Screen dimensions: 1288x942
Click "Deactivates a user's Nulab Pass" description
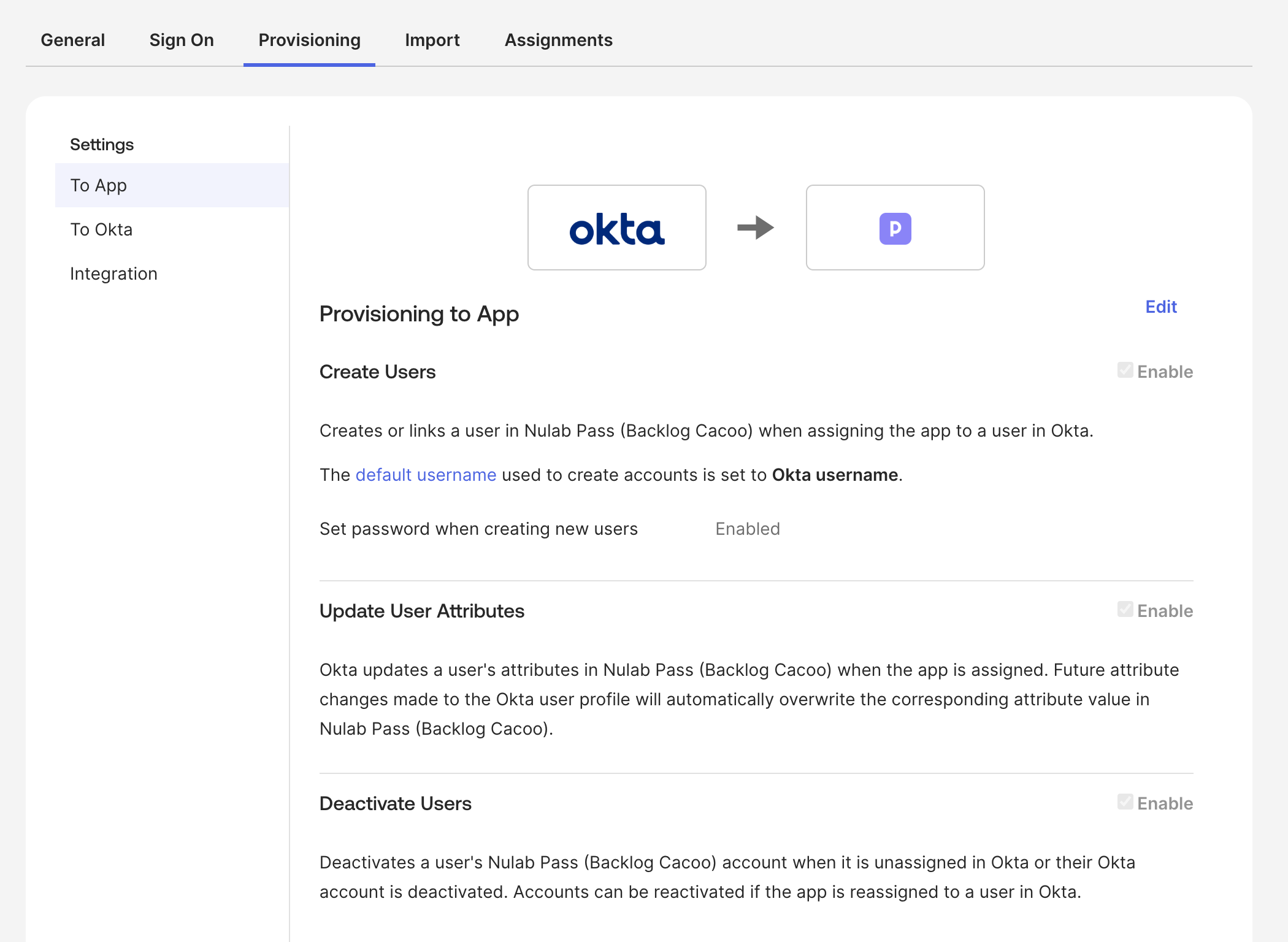(x=727, y=877)
